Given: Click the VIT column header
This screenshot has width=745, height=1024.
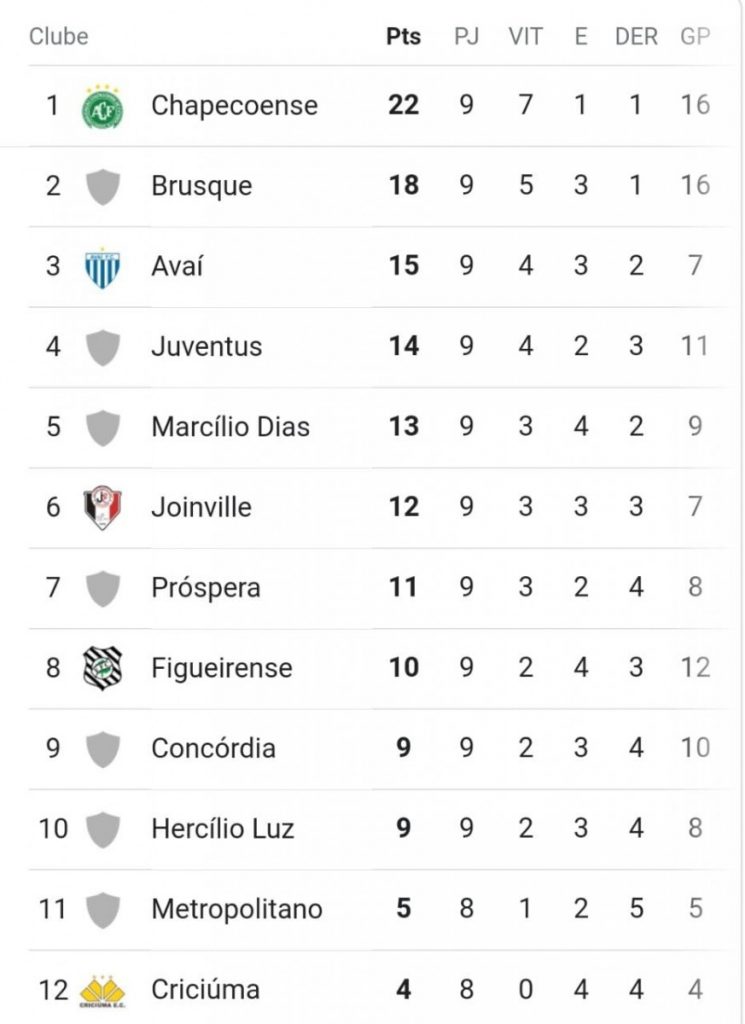Looking at the screenshot, I should click(525, 37).
